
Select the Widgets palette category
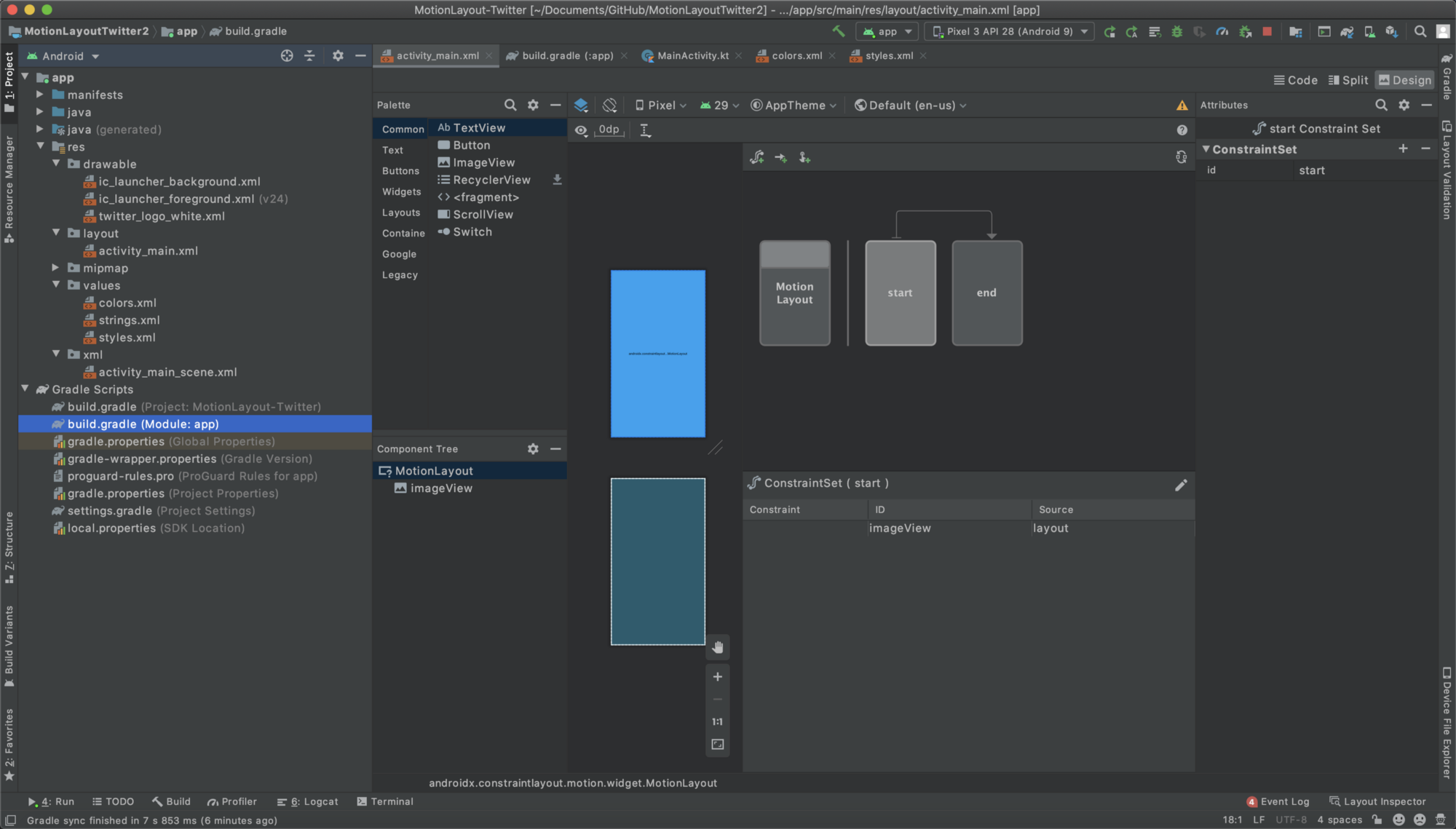coord(401,191)
